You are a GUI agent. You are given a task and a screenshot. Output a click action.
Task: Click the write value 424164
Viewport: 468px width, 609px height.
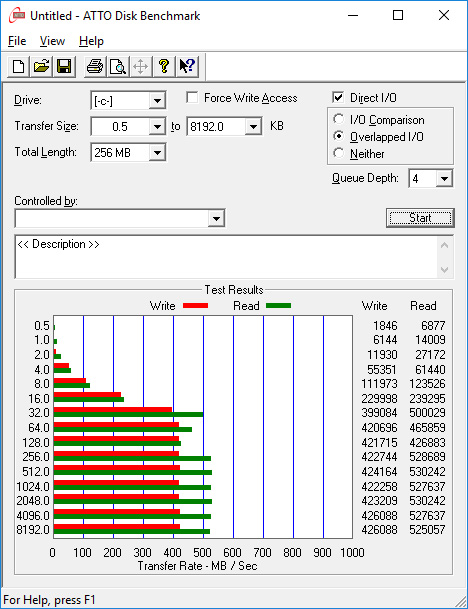[x=379, y=472]
